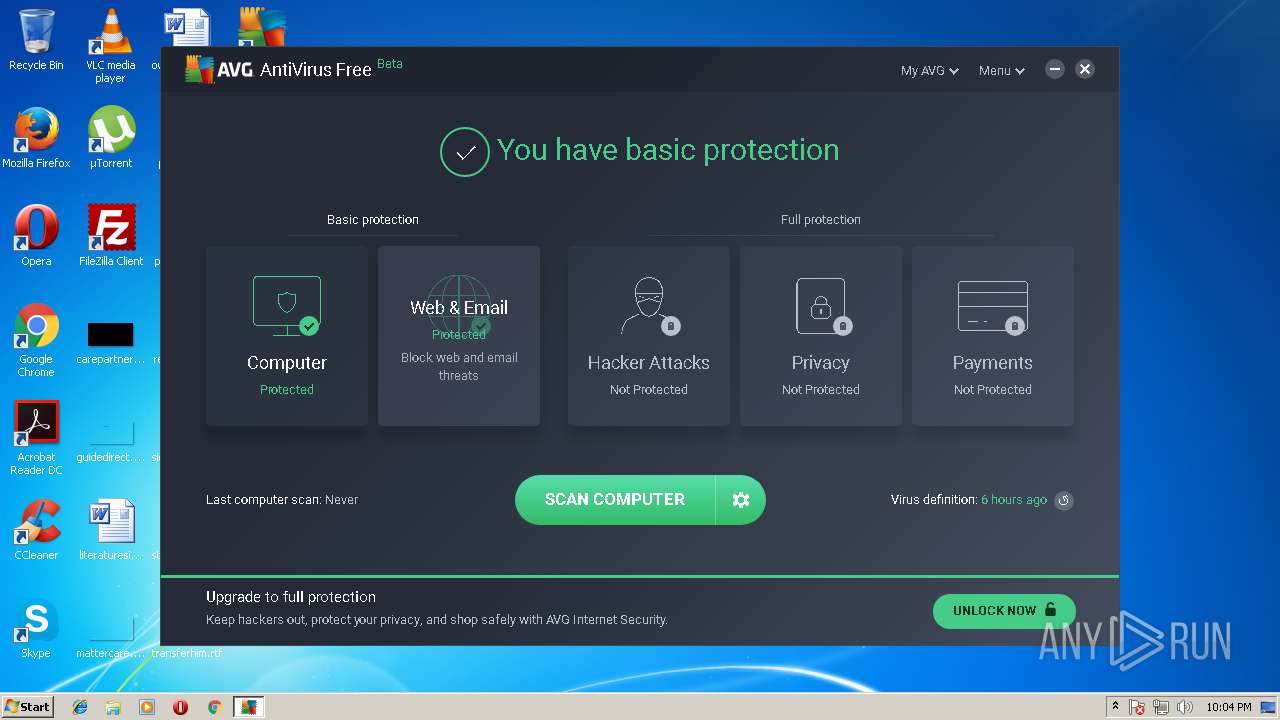
Task: Select the Skype desktop icon
Action: click(36, 628)
